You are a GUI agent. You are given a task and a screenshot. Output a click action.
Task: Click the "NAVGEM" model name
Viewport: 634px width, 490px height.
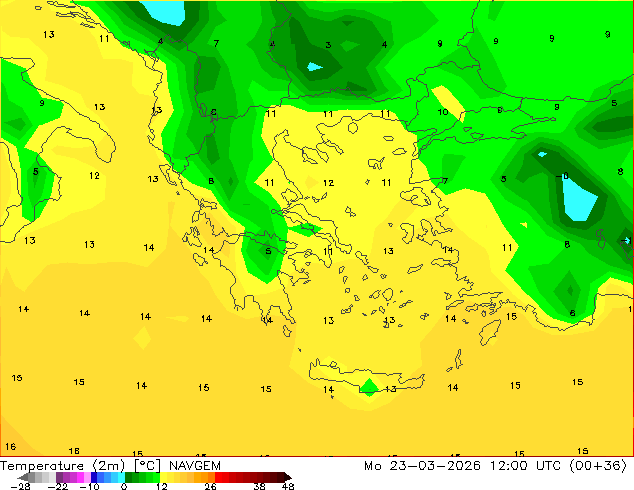[195, 466]
